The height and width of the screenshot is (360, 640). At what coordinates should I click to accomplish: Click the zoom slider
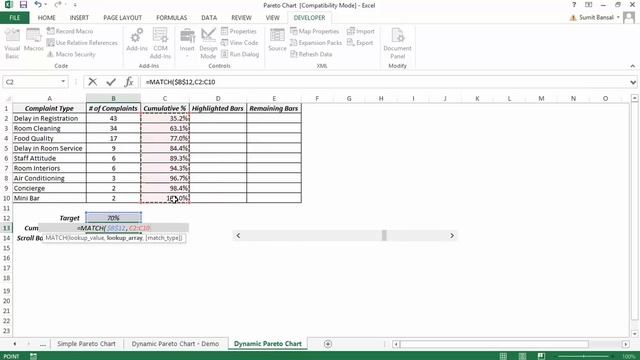pyautogui.click(x=584, y=356)
